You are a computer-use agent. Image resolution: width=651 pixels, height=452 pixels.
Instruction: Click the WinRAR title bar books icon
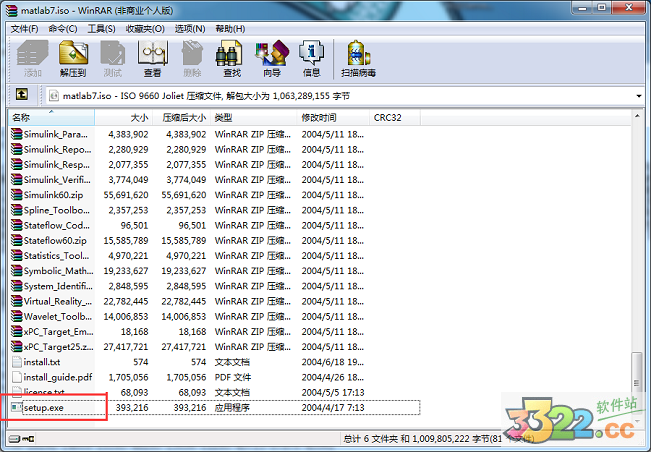point(12,10)
